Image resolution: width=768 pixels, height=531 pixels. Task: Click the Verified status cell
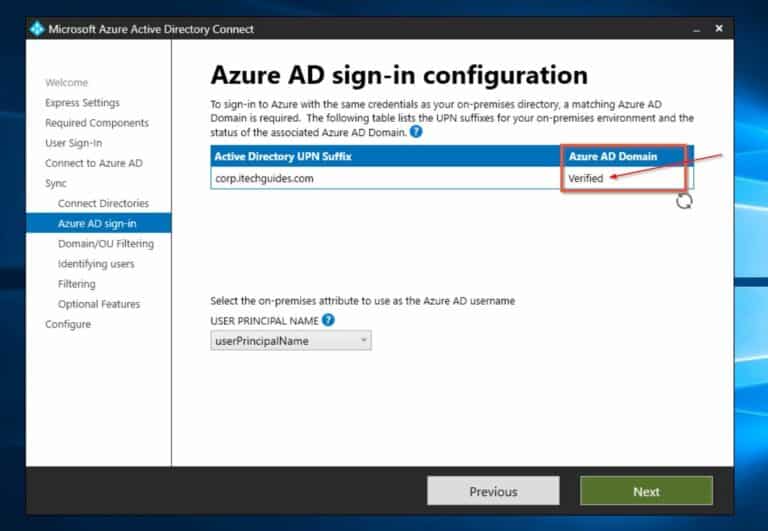[585, 178]
